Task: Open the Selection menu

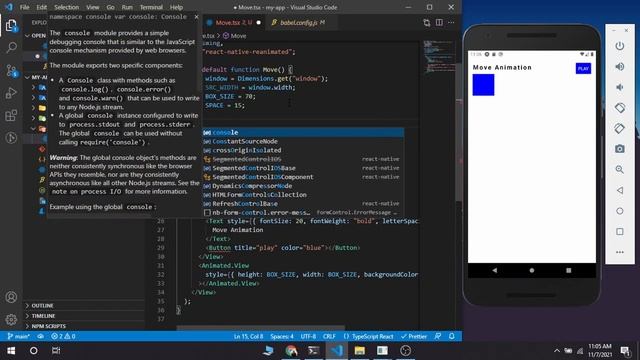Action: pyautogui.click(x=67, y=7)
